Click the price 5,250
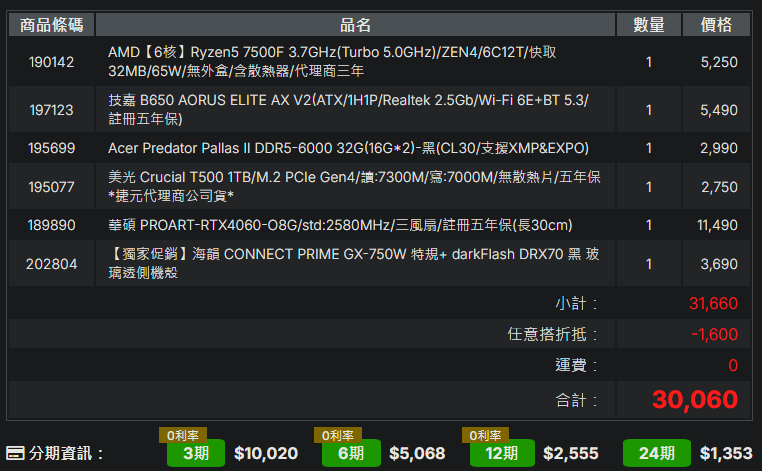The width and height of the screenshot is (762, 471). [719, 62]
